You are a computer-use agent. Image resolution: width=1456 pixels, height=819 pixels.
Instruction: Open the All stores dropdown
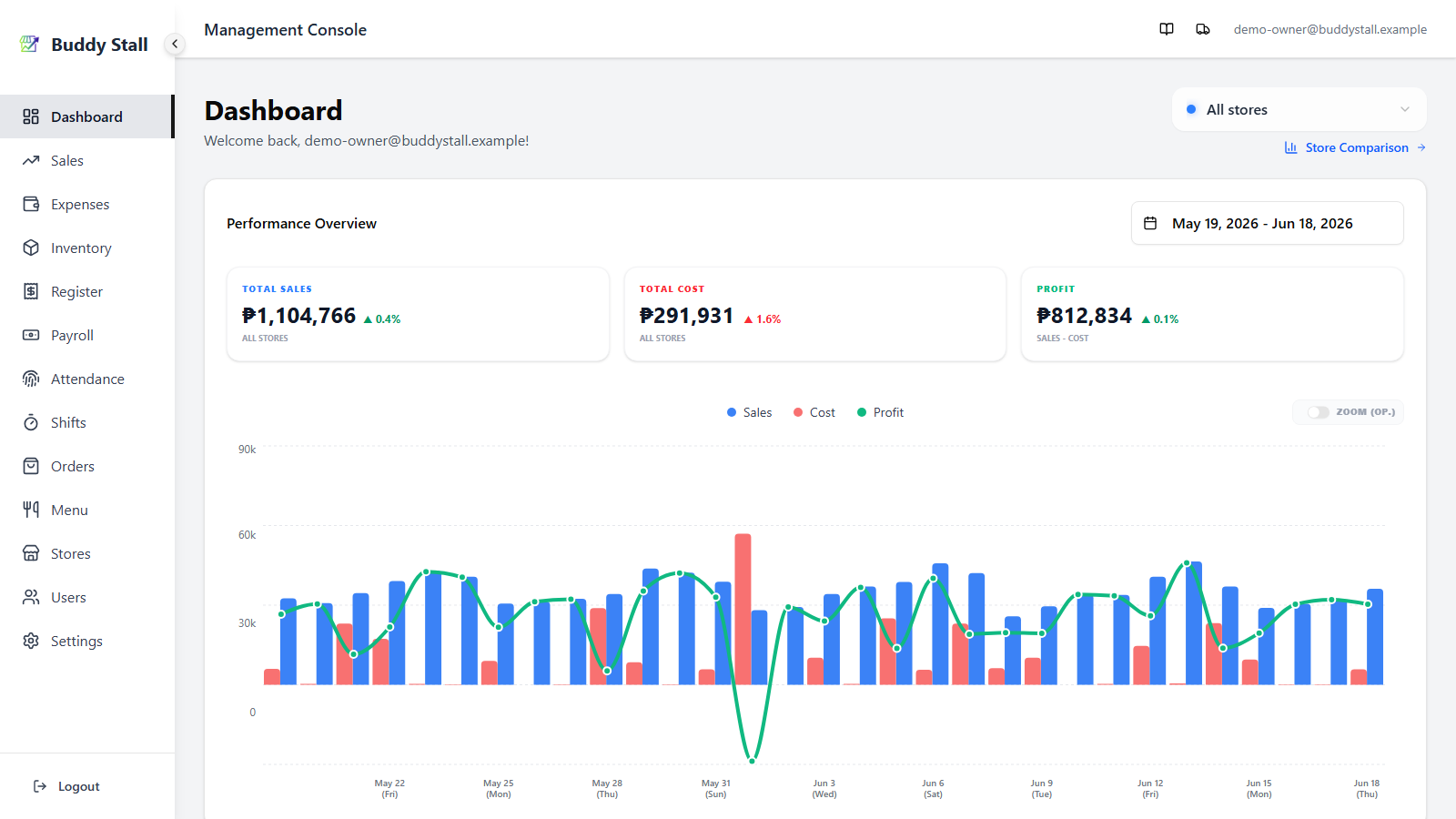[1299, 109]
